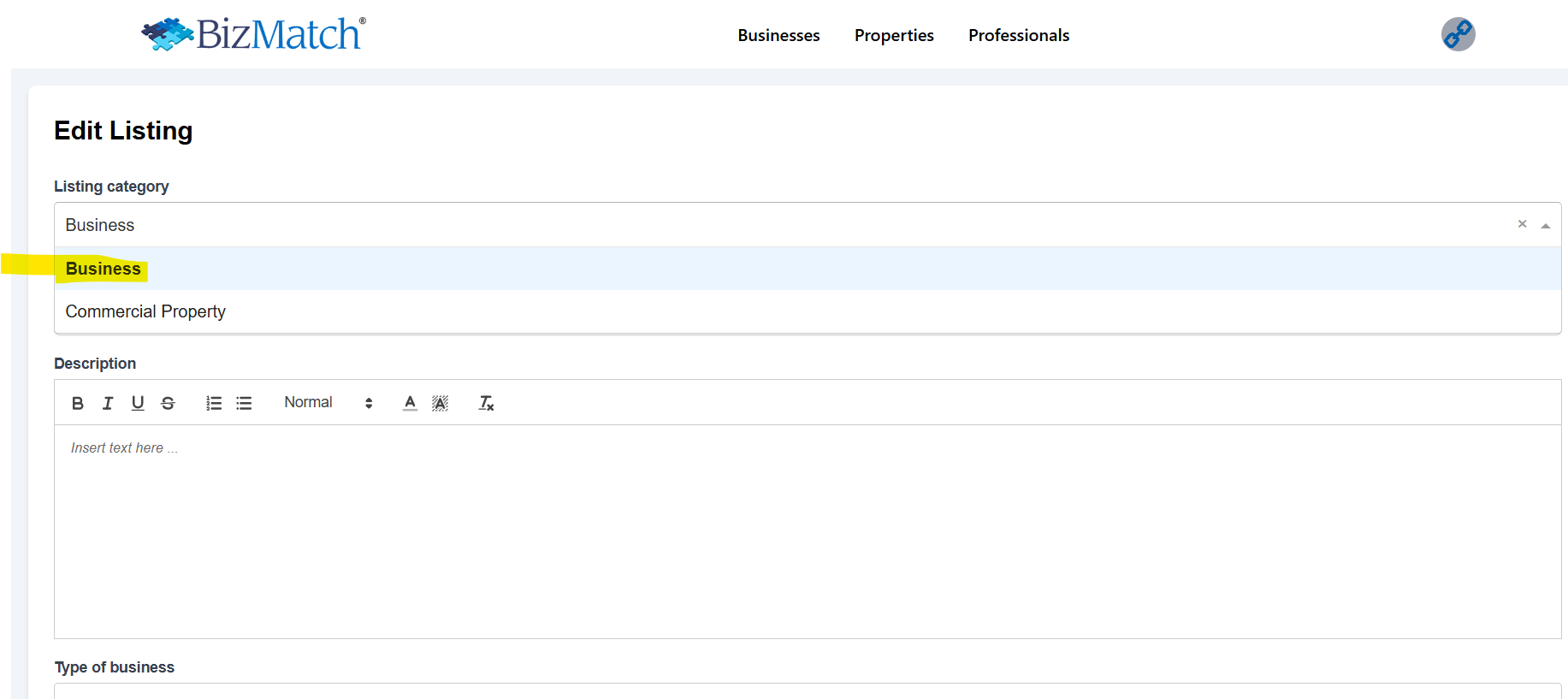
Task: Apply strikethrough formatting to text
Action: coord(168,403)
